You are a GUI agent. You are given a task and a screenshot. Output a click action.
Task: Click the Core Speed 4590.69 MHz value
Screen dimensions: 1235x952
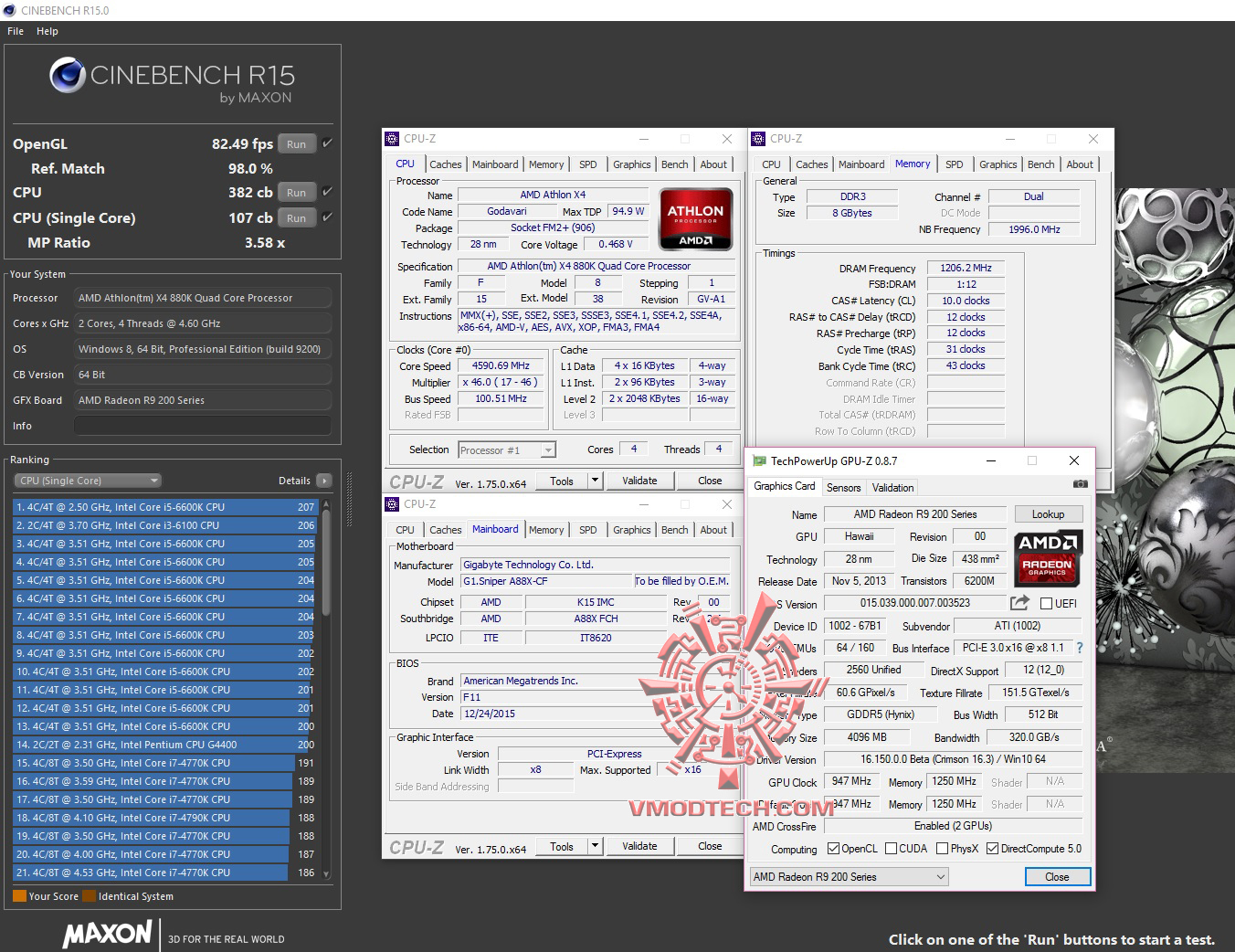point(501,365)
